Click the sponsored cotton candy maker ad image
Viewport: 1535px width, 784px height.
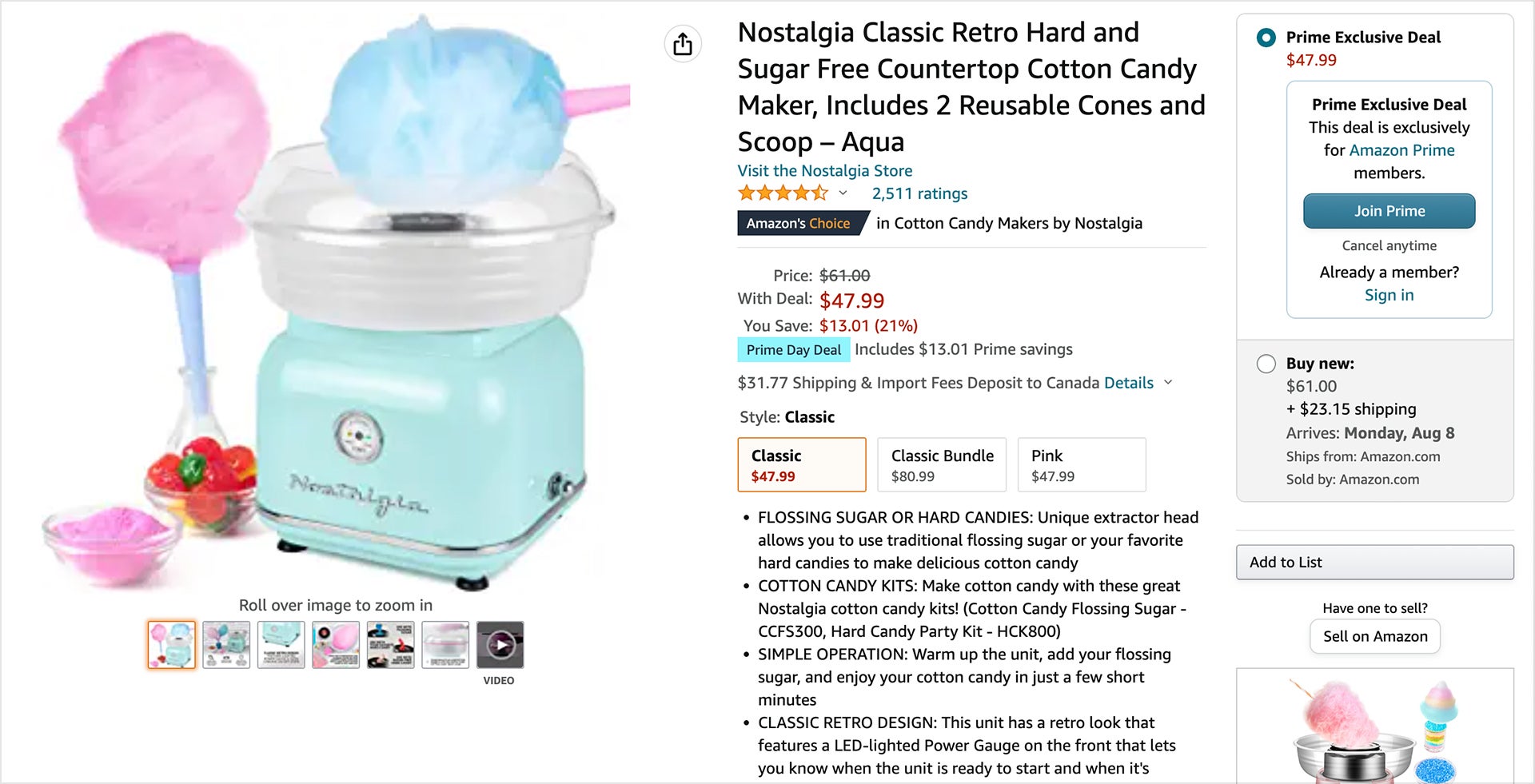coord(1374,727)
